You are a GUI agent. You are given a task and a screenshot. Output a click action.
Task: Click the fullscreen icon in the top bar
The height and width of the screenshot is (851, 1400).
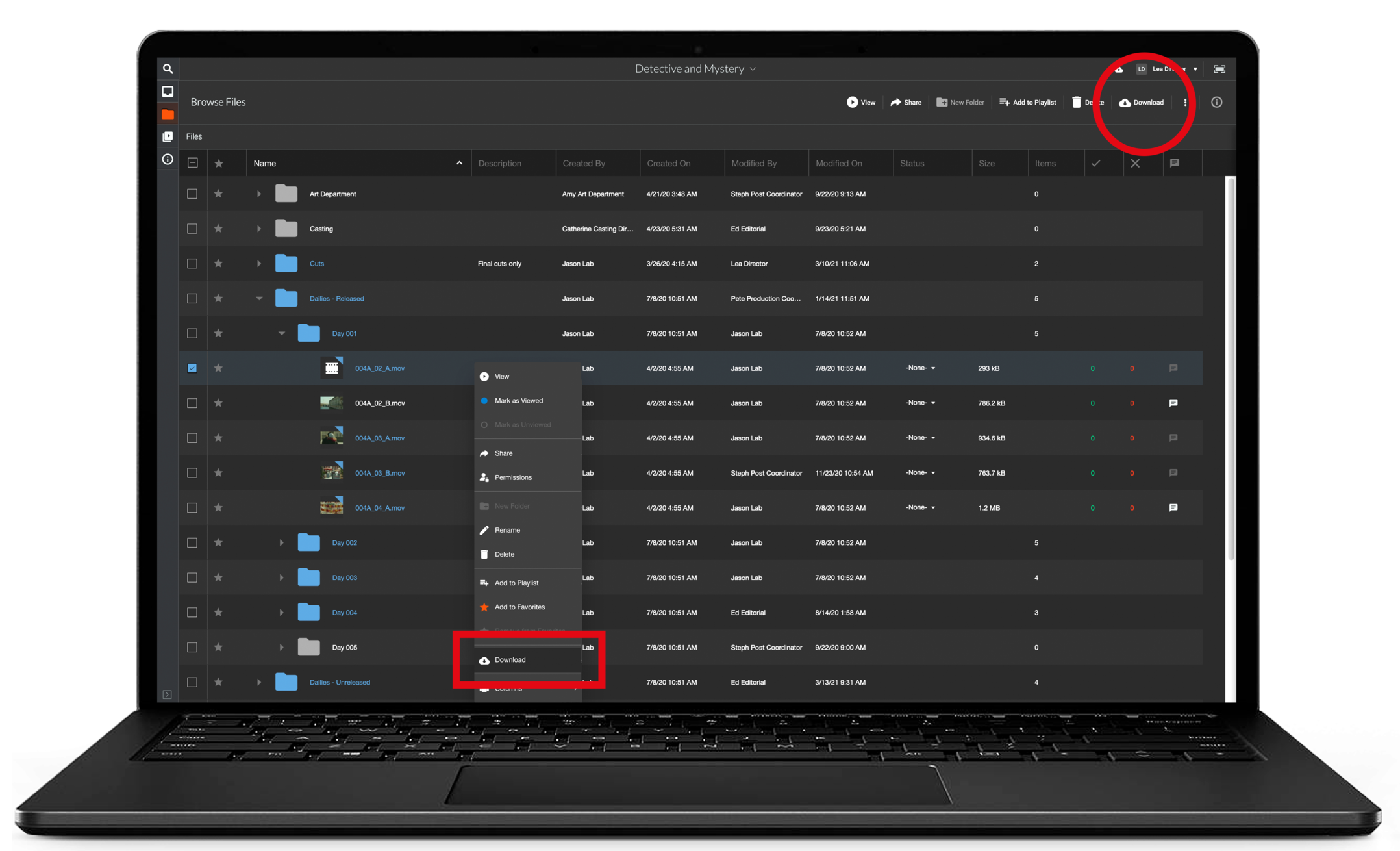[x=1219, y=69]
